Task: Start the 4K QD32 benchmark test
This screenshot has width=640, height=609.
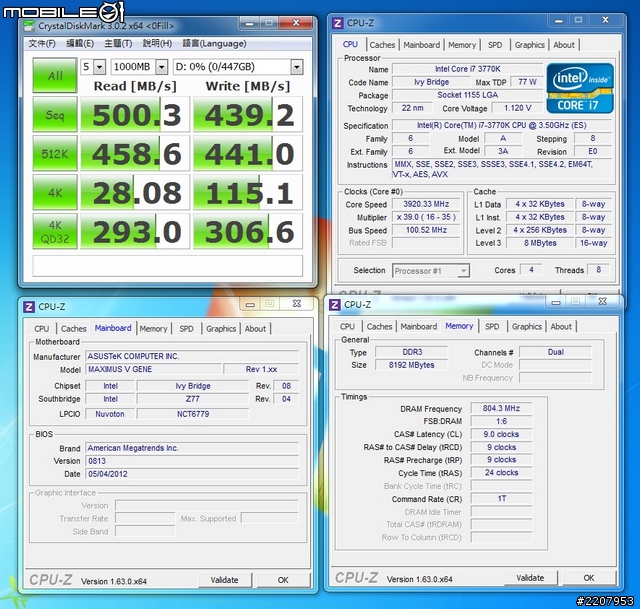Action: pos(55,231)
